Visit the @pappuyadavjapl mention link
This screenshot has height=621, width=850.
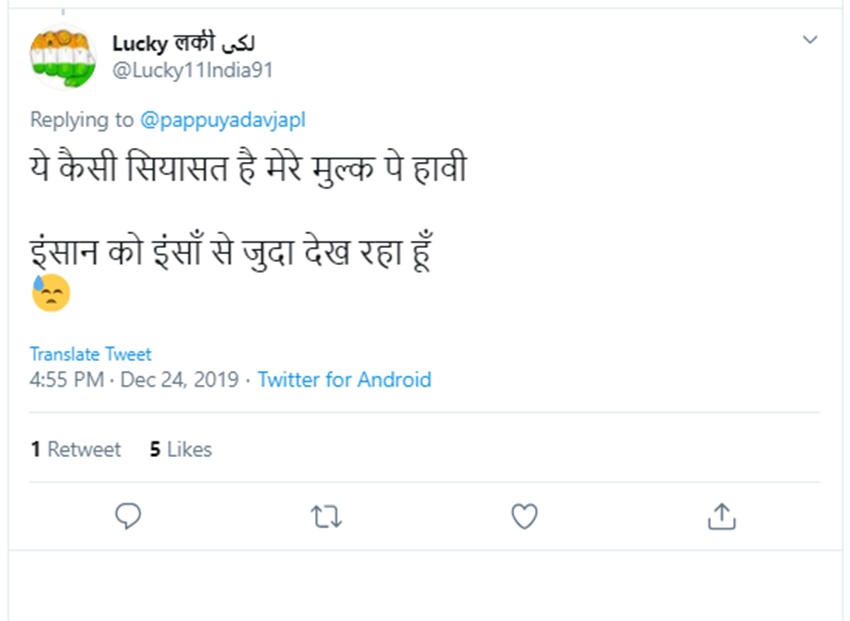tap(223, 120)
